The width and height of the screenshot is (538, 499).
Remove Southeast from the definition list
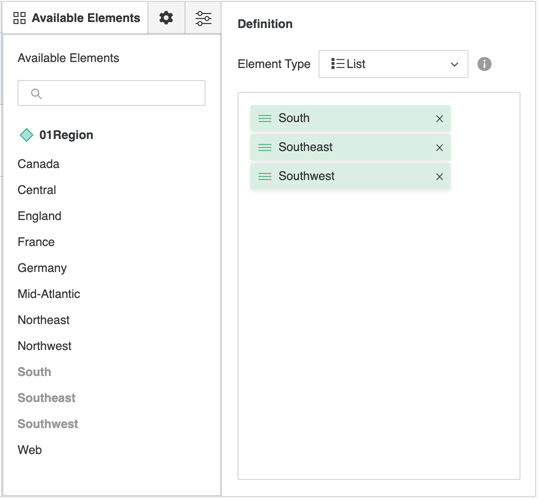[x=439, y=148]
